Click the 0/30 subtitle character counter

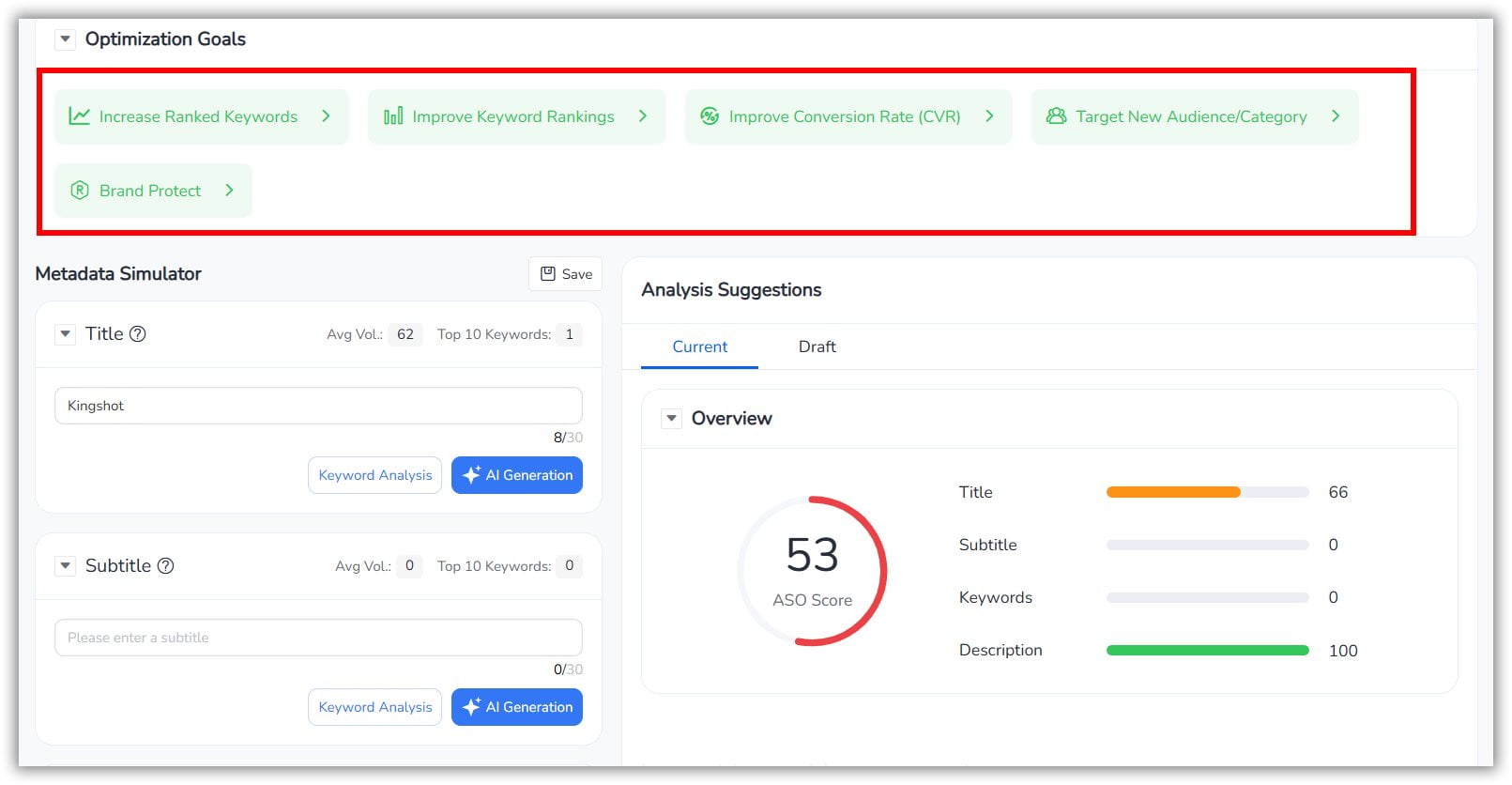pos(568,670)
